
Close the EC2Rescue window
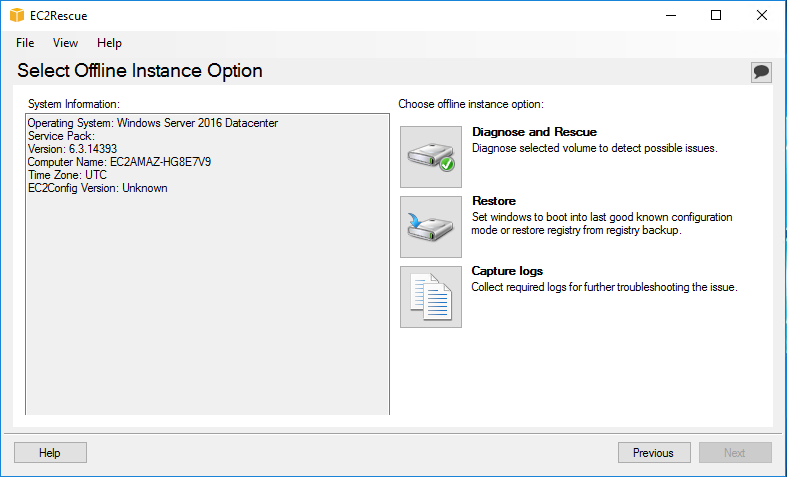click(761, 16)
